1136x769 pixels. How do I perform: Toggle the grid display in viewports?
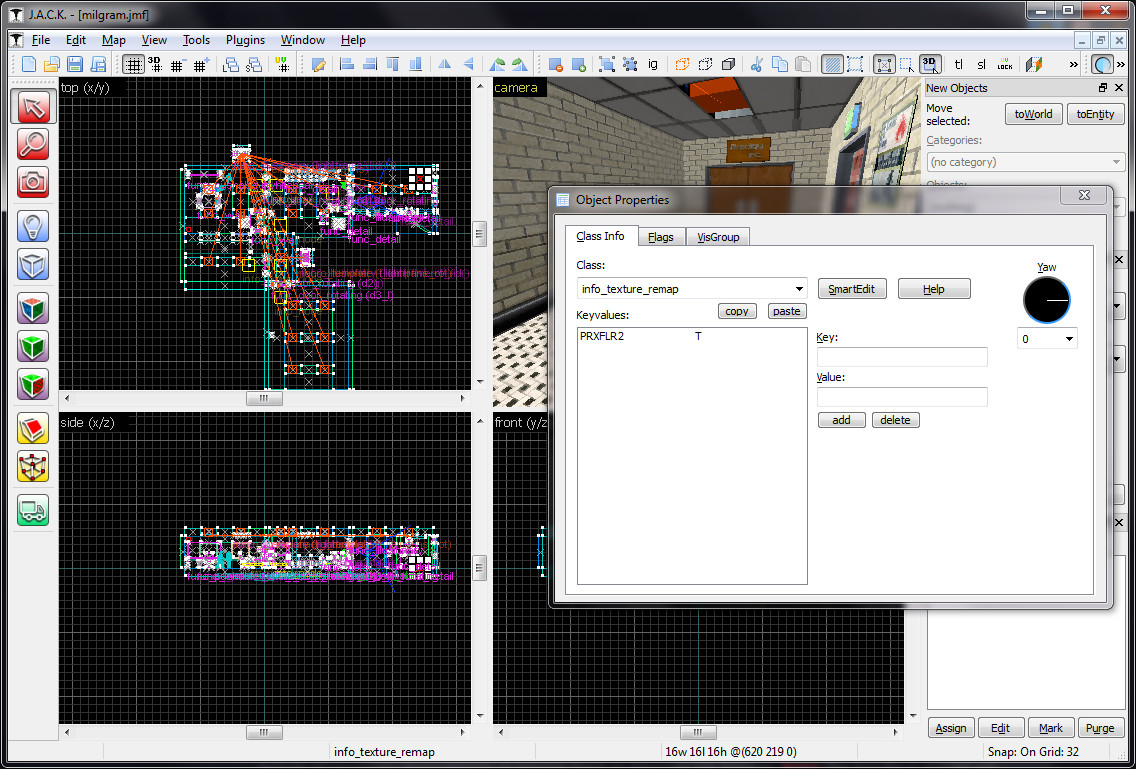[134, 63]
